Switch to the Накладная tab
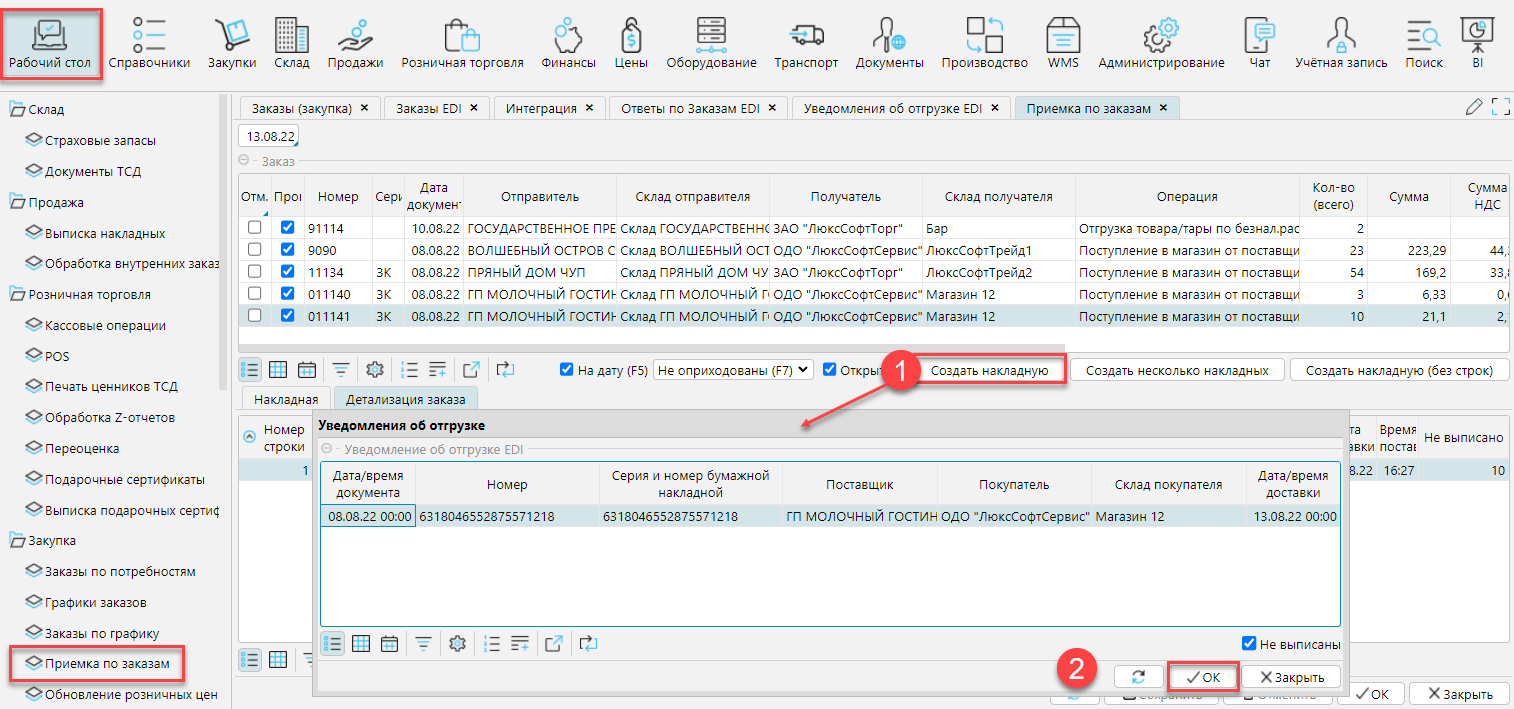This screenshot has width=1514, height=709. coord(286,399)
